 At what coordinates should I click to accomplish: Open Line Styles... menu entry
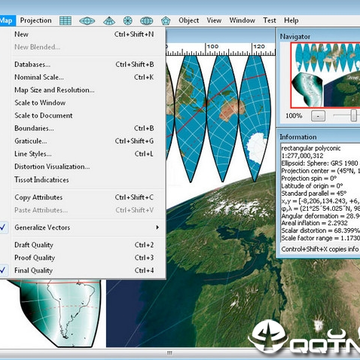pos(83,154)
